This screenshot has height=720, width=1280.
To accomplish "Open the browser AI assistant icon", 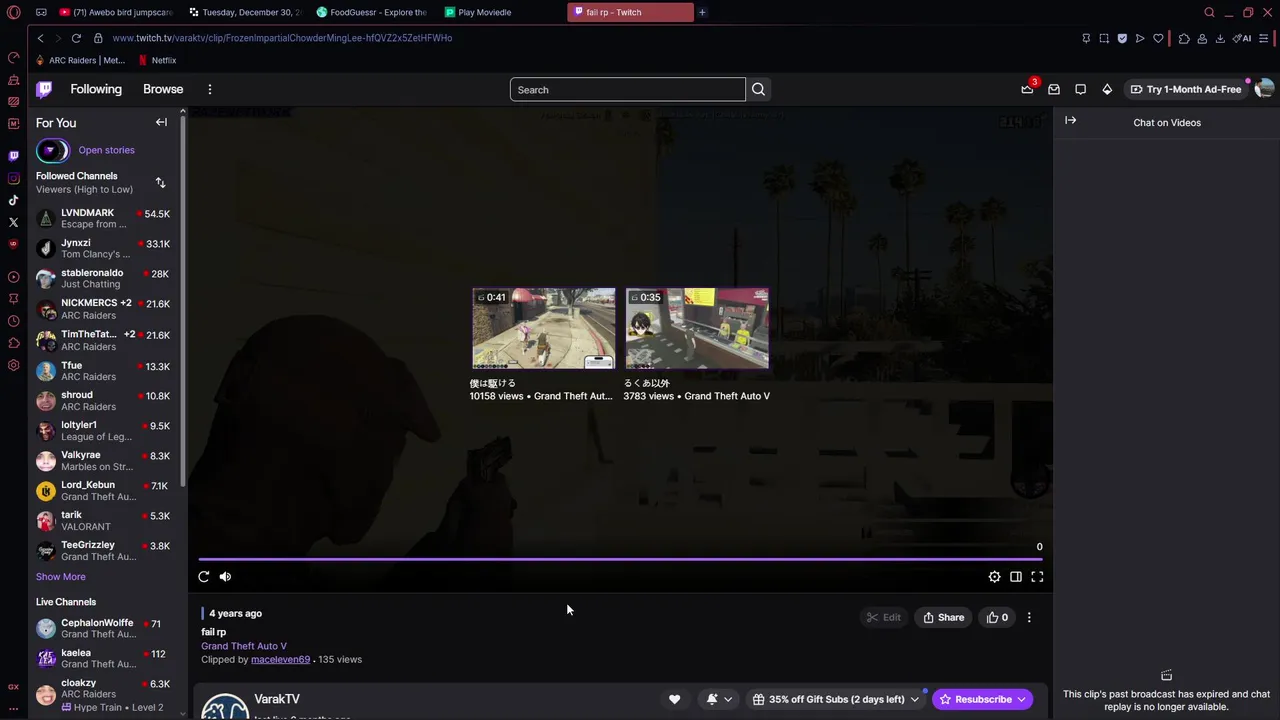I will [x=1242, y=38].
